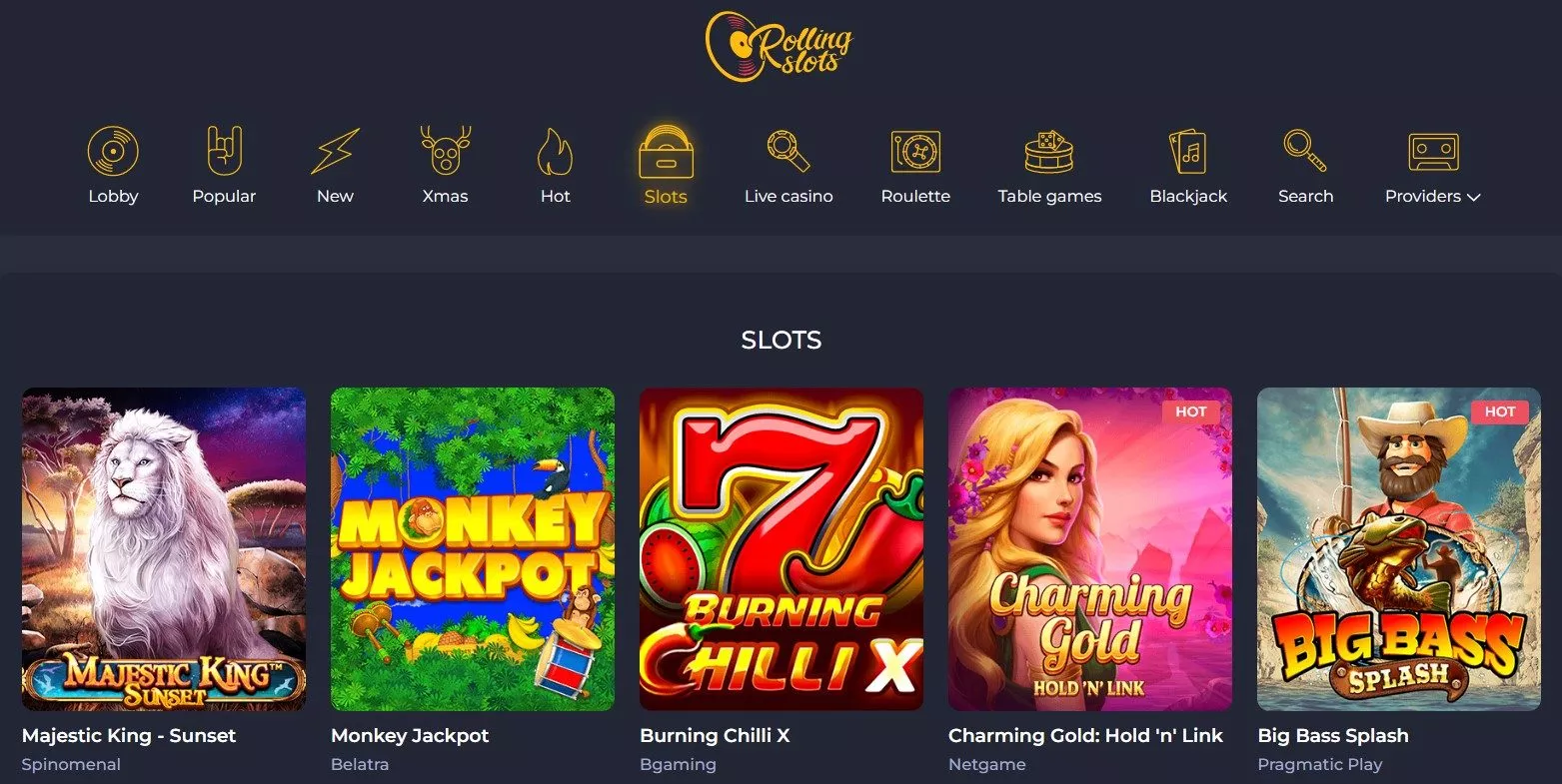Click the Big Bass Splash title text

click(1333, 736)
